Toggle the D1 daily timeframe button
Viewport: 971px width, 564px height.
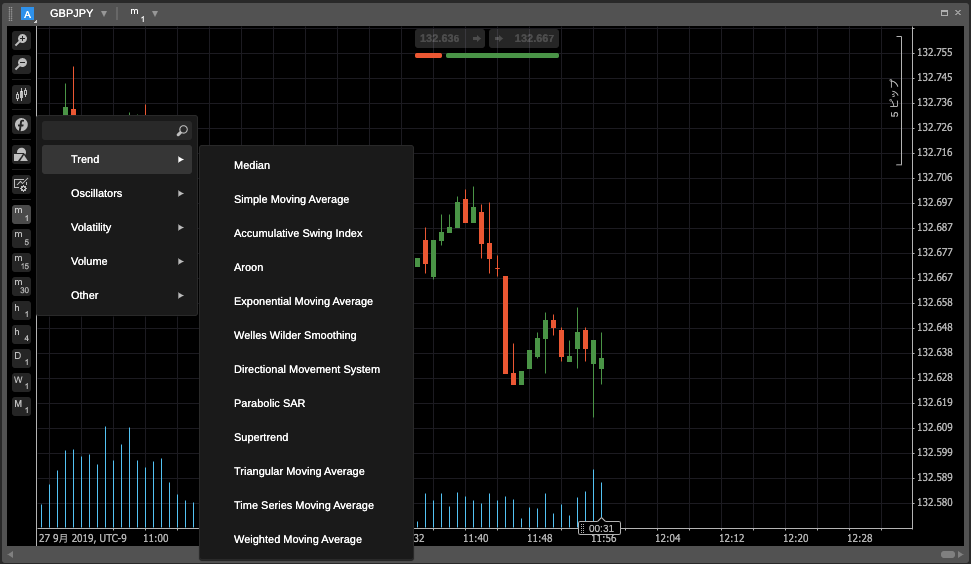coord(21,358)
